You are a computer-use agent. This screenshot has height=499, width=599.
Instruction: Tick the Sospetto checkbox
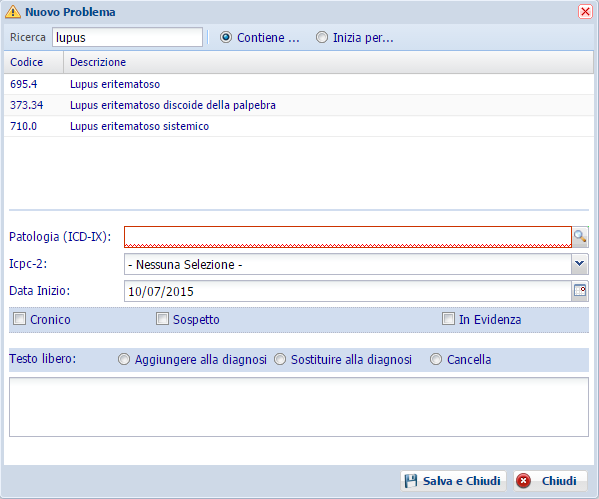pos(162,319)
